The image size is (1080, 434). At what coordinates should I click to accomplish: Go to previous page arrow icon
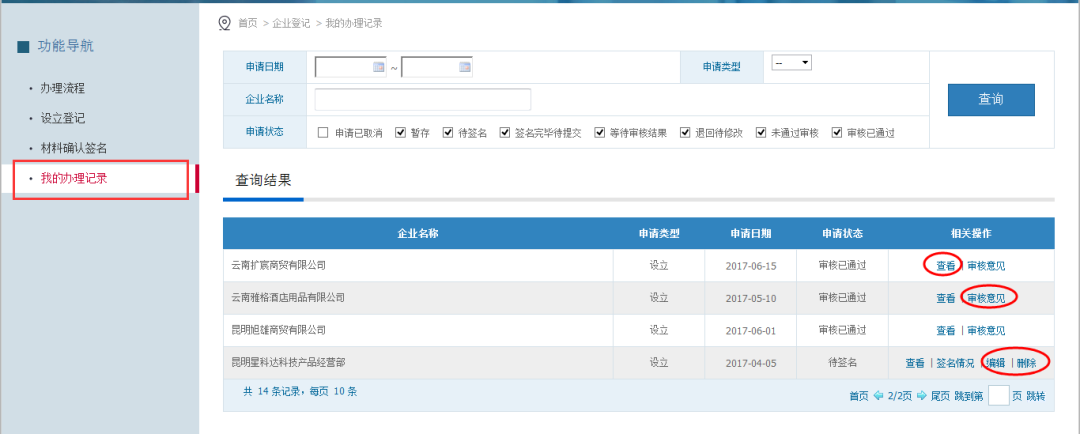tap(878, 395)
